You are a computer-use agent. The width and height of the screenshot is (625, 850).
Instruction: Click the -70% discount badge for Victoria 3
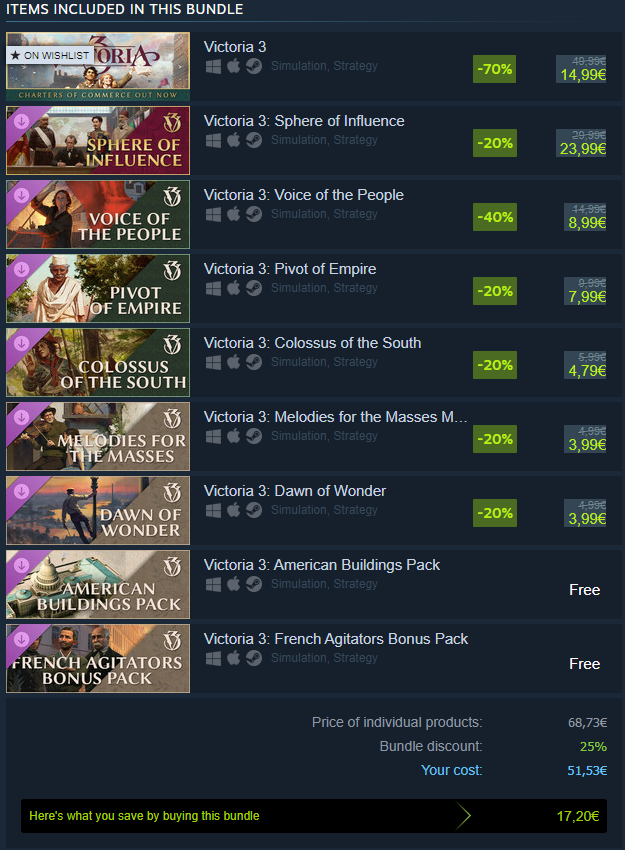click(x=494, y=69)
